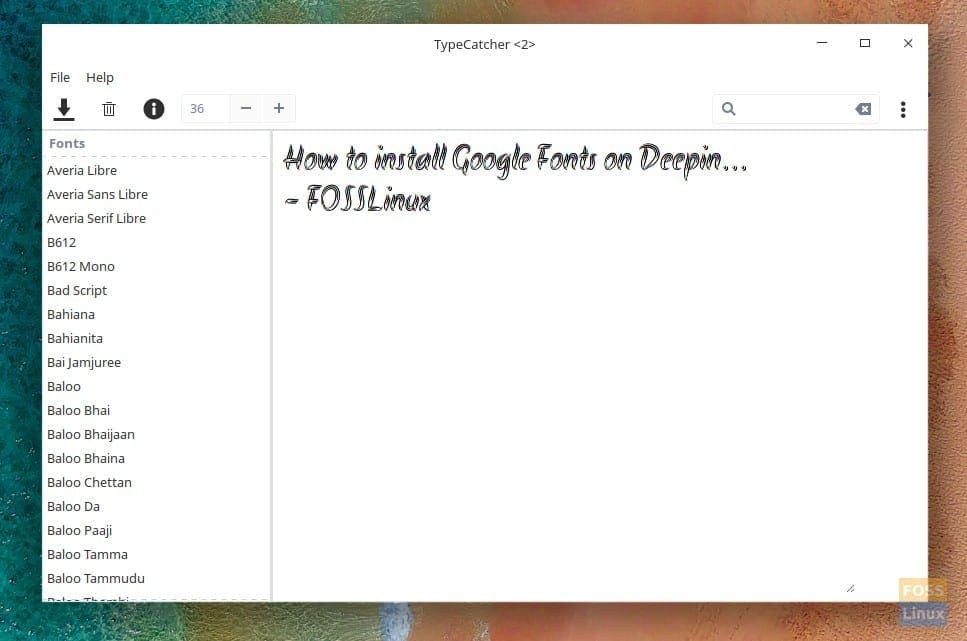This screenshot has width=967, height=641.
Task: Increase preview size with the plus icon
Action: tap(279, 108)
